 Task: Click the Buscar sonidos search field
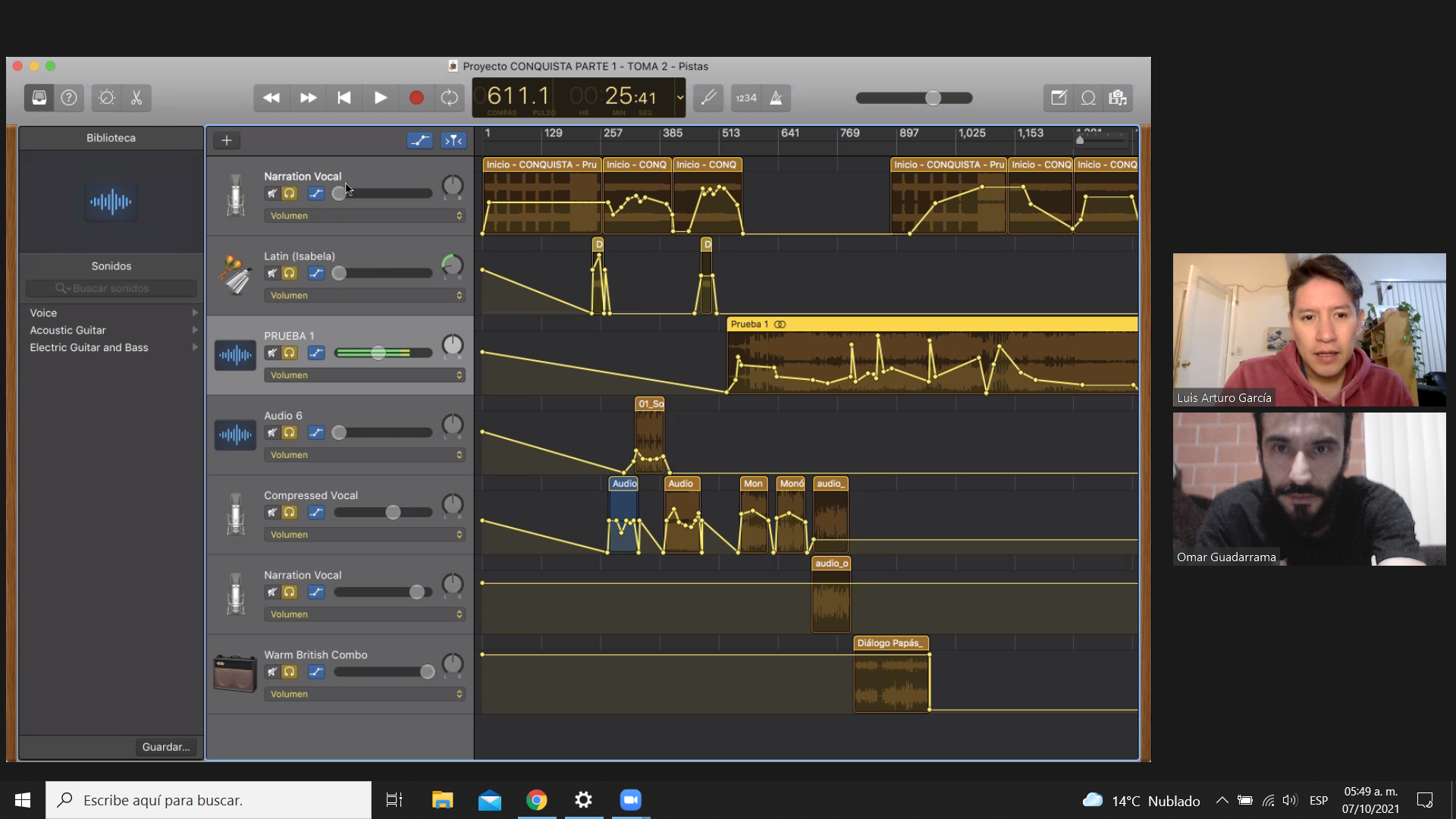tap(111, 288)
